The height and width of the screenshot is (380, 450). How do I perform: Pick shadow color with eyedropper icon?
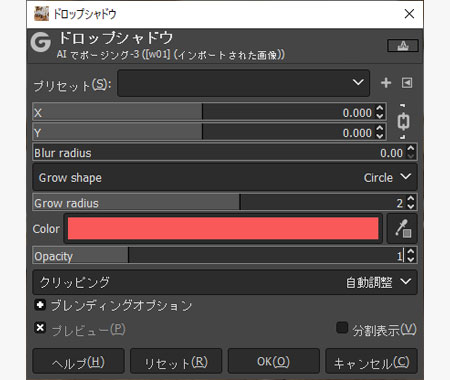(403, 229)
